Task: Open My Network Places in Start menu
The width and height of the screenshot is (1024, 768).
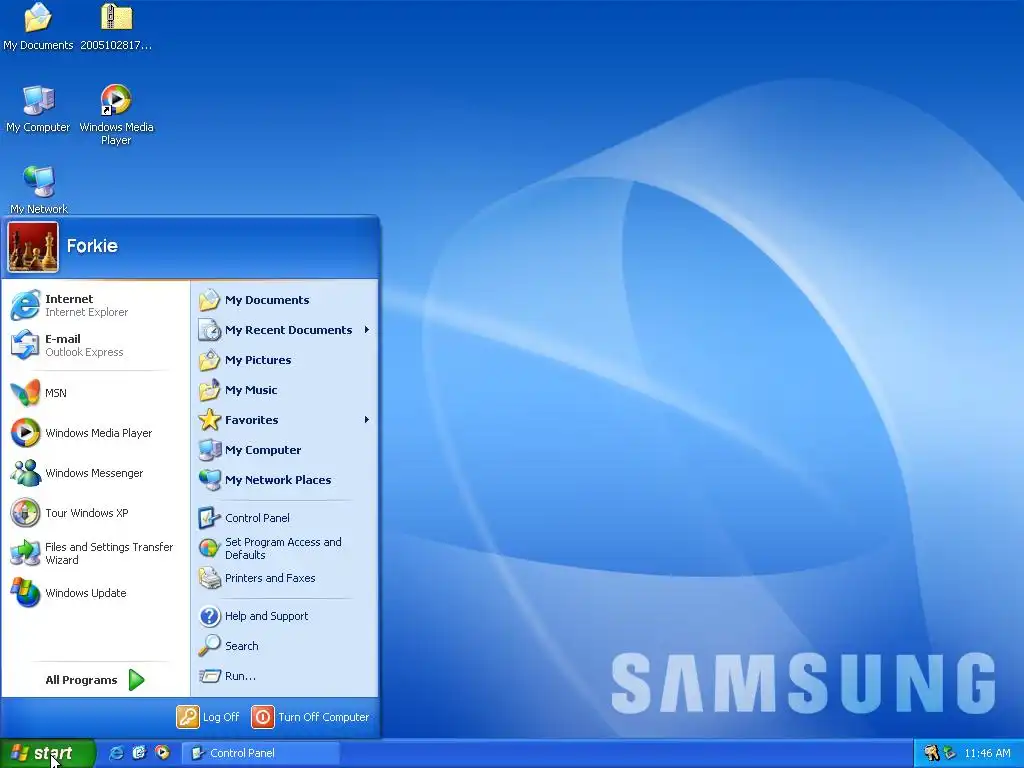Action: point(285,480)
